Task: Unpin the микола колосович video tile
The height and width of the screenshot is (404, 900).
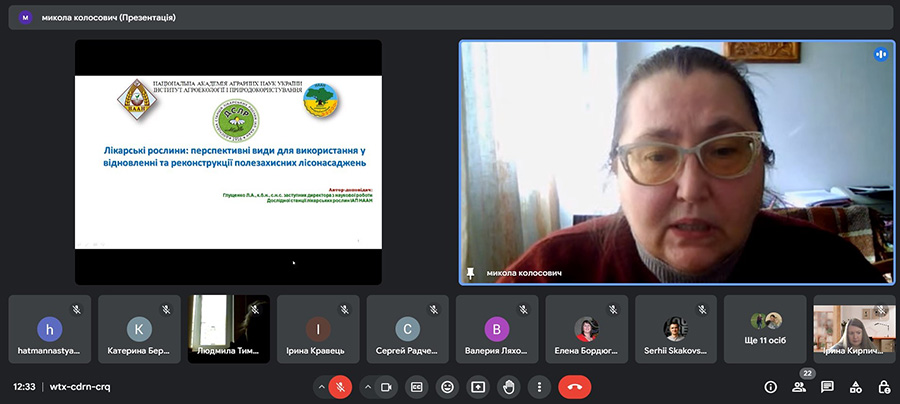Action: 471,272
